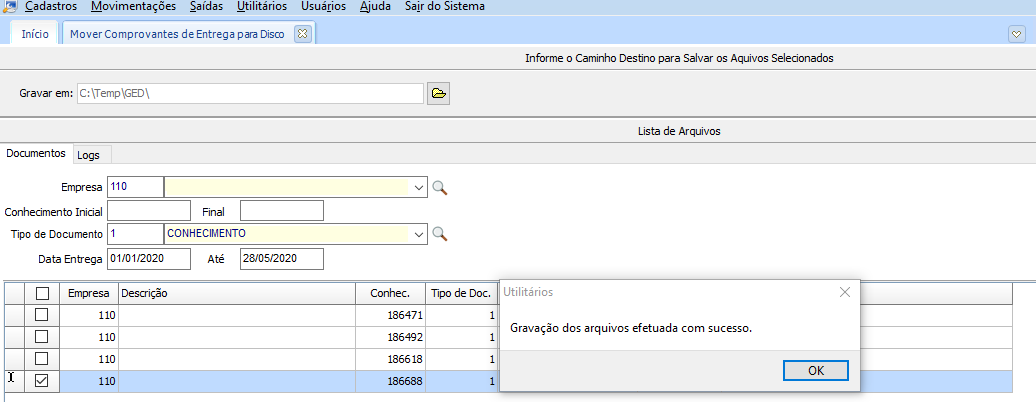Open the CONHECIMENTO document type dropdown

tap(417, 234)
